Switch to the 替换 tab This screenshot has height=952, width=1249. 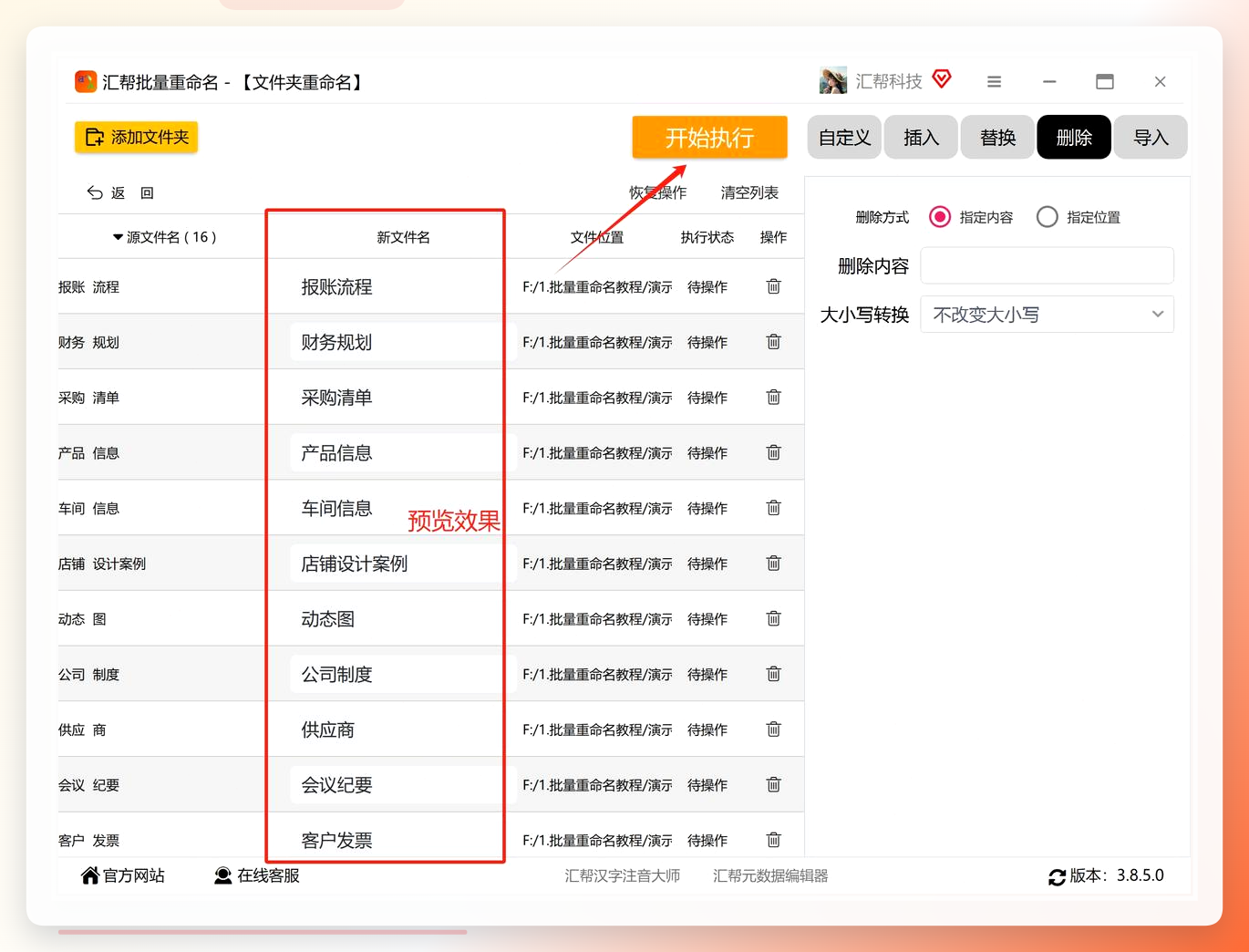pos(997,138)
